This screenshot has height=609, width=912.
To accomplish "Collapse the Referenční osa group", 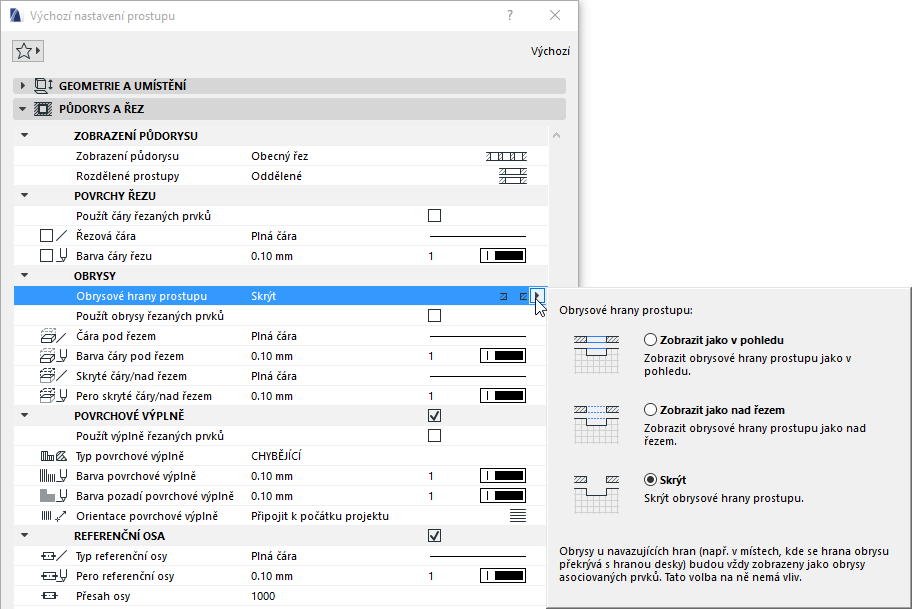I will (24, 535).
